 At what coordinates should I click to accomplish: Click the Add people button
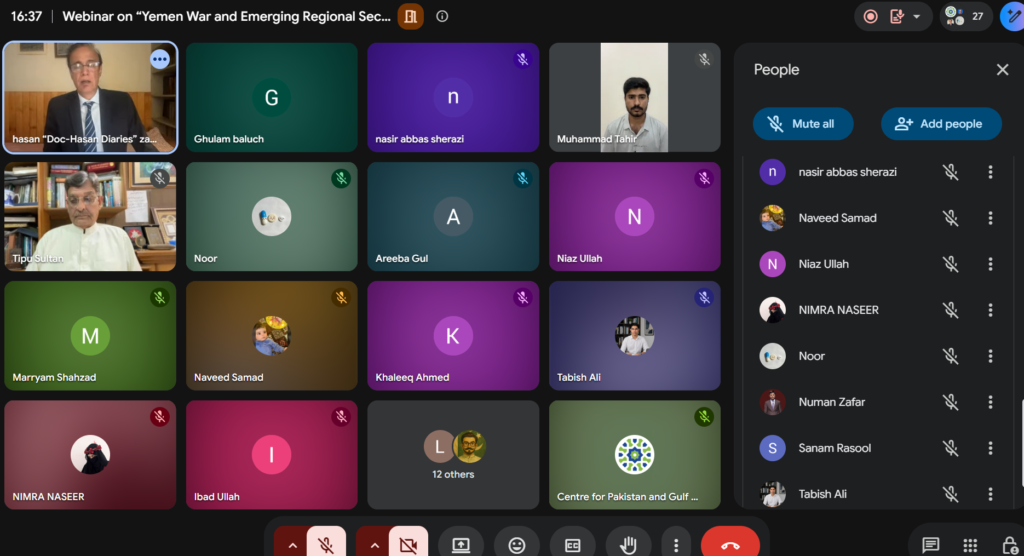pos(941,123)
